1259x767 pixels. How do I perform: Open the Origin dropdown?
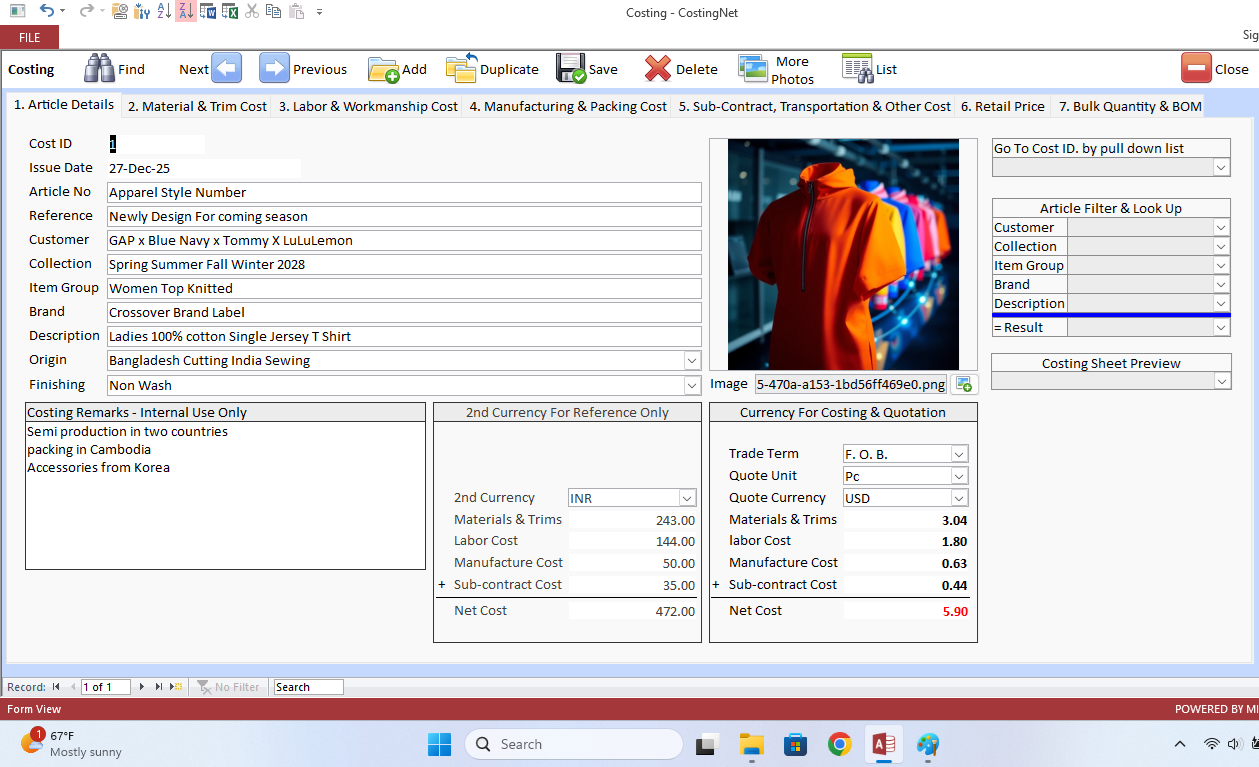692,360
